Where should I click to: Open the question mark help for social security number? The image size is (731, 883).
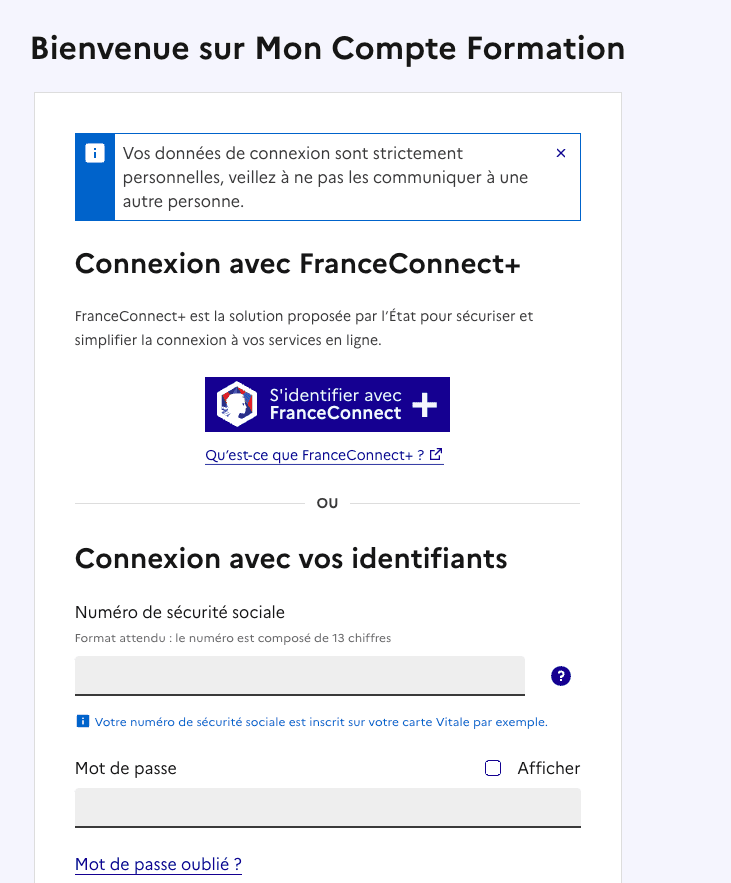561,676
